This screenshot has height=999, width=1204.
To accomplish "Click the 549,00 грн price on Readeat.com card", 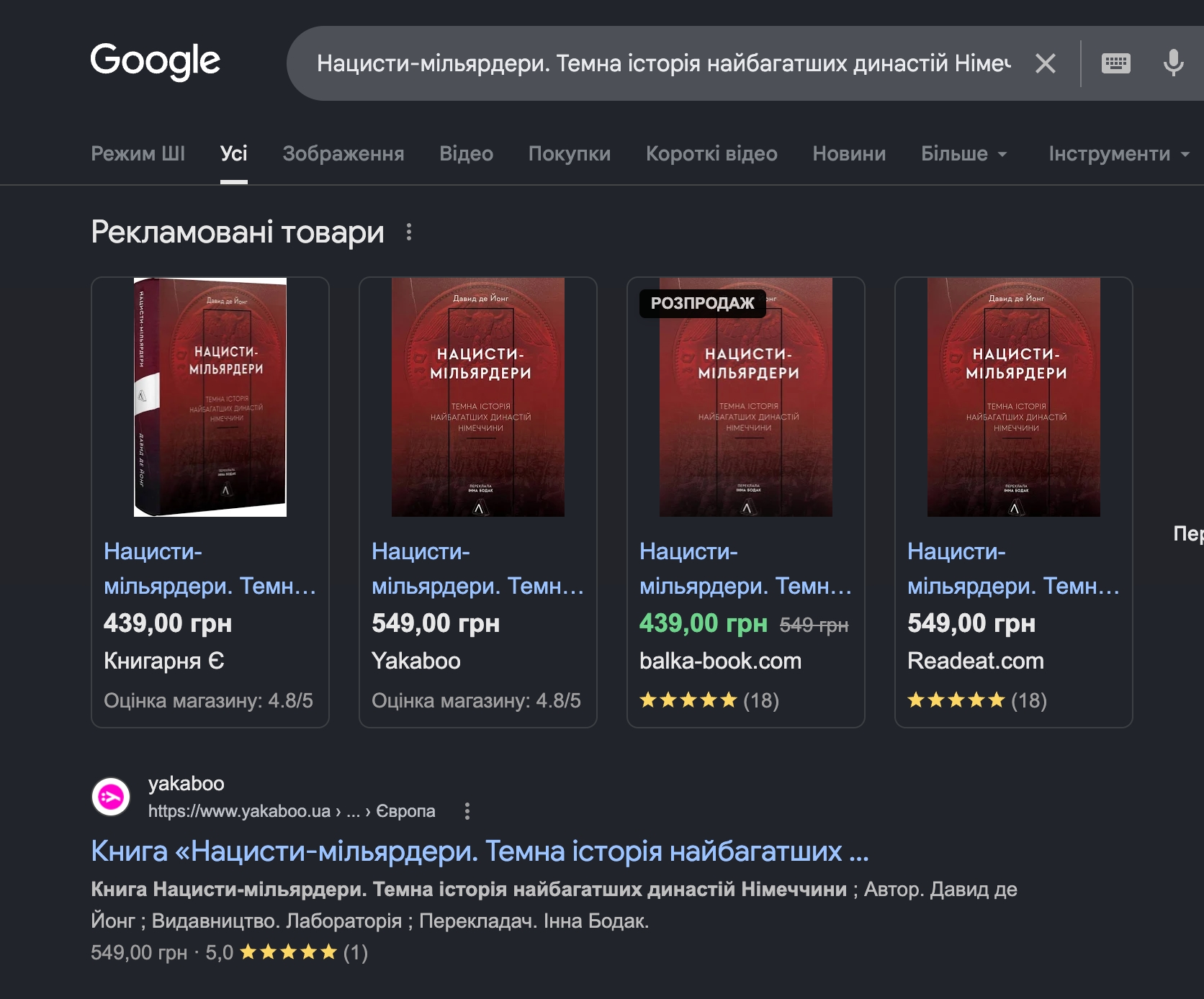I will click(x=971, y=623).
